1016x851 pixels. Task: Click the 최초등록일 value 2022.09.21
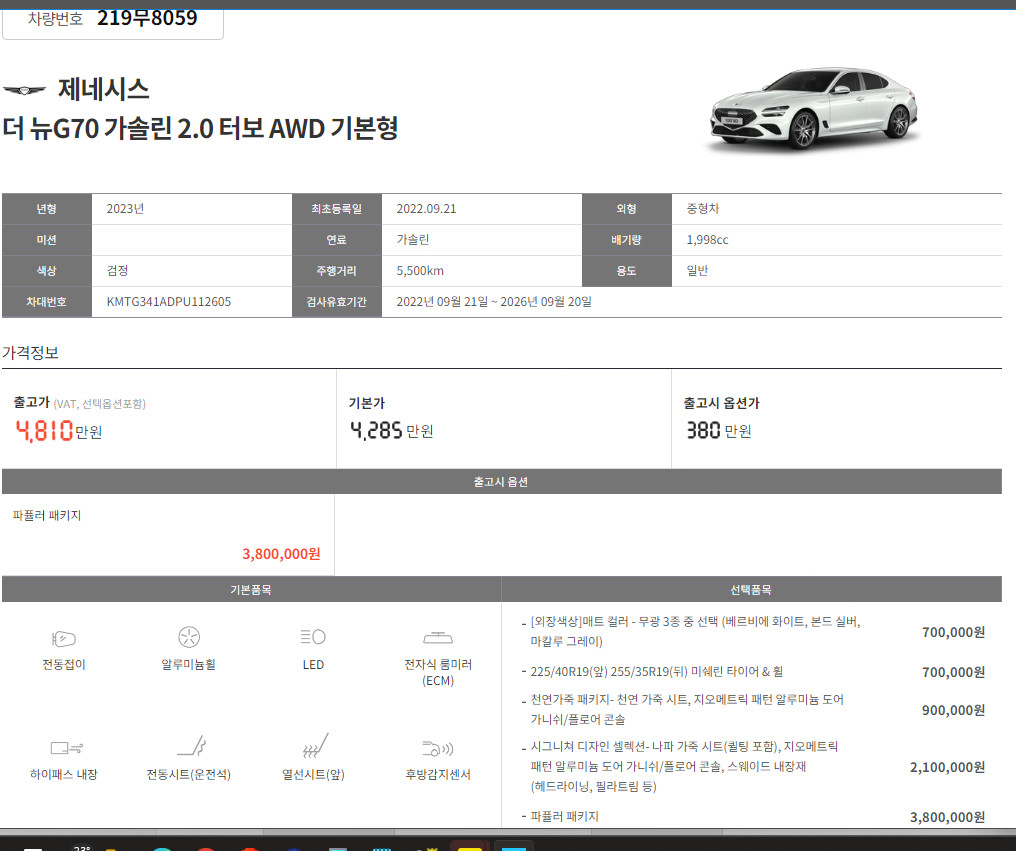coord(426,209)
